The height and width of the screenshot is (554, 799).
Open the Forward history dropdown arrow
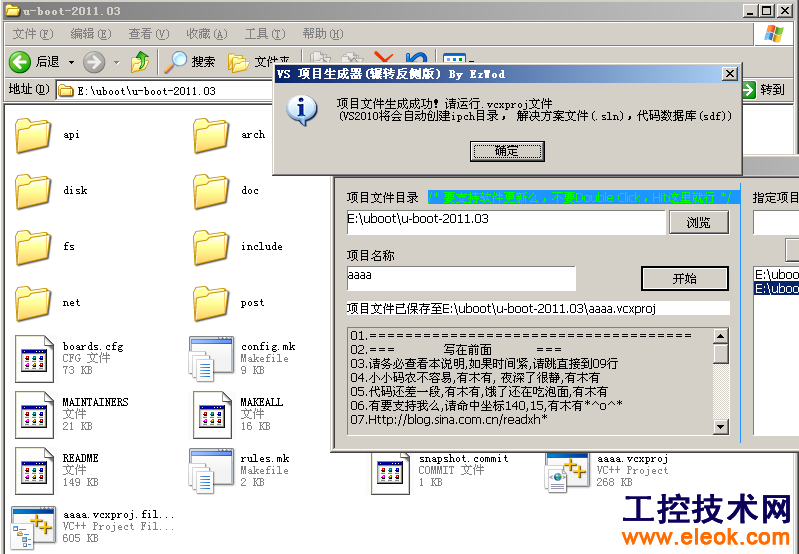pyautogui.click(x=117, y=62)
